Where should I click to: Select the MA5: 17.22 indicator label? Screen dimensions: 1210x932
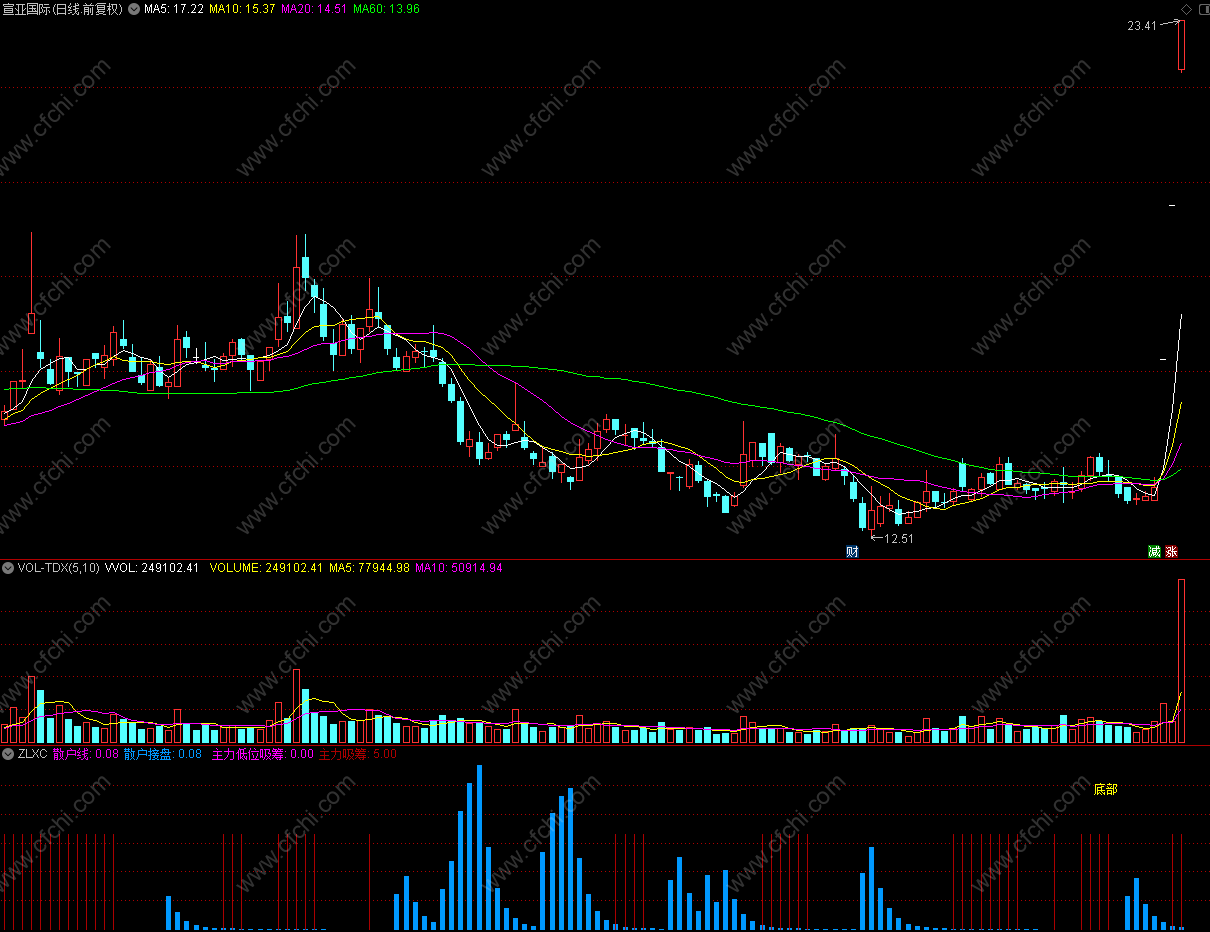tap(174, 9)
